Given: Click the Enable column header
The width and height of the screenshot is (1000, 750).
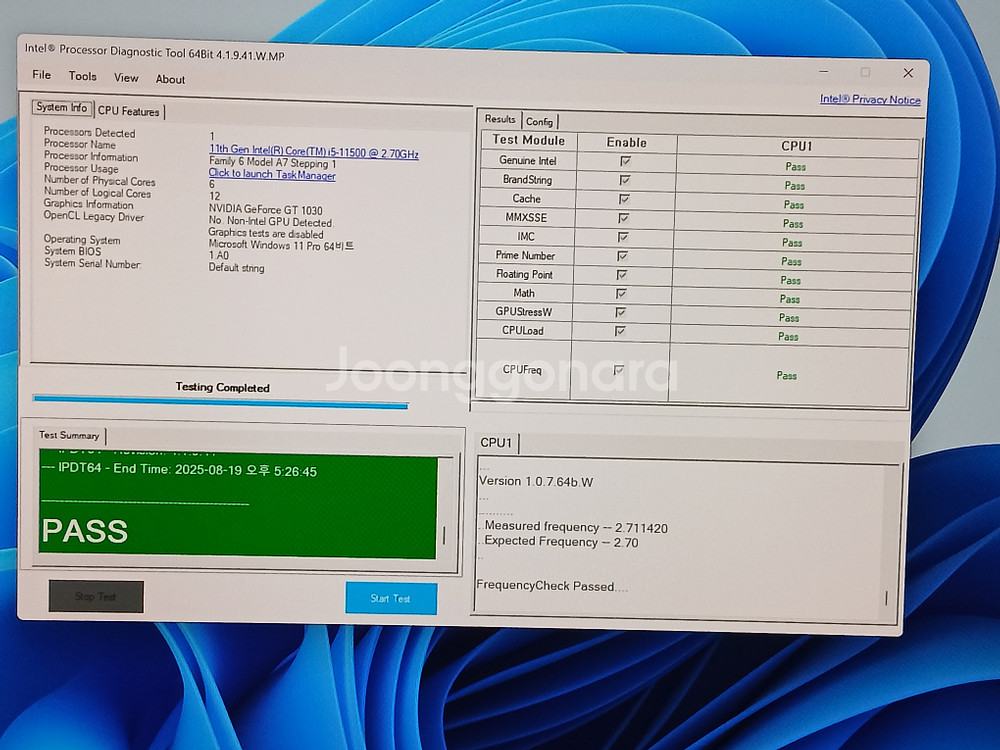Looking at the screenshot, I should [x=626, y=143].
